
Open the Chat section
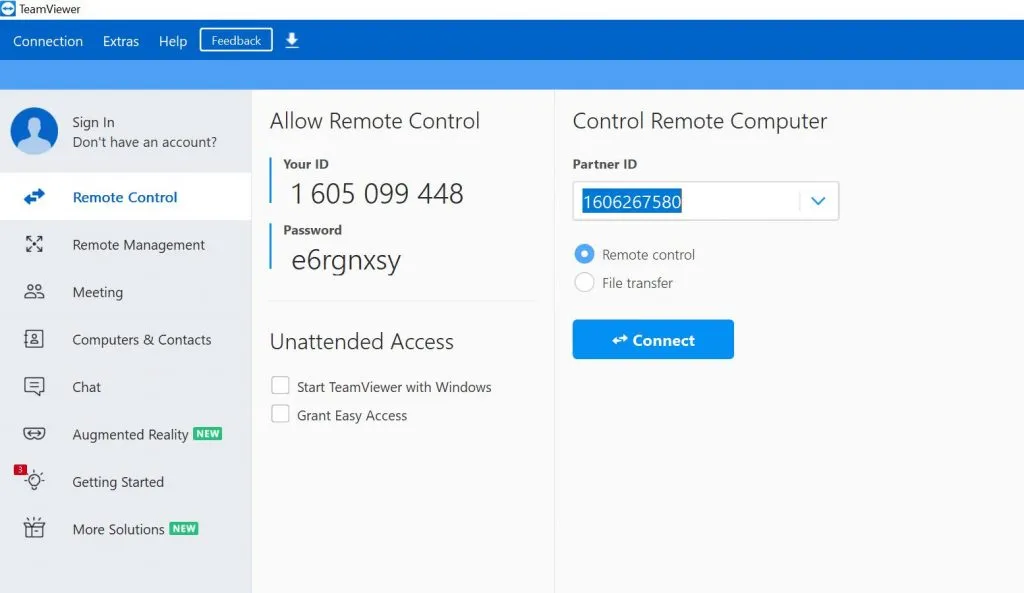125,387
